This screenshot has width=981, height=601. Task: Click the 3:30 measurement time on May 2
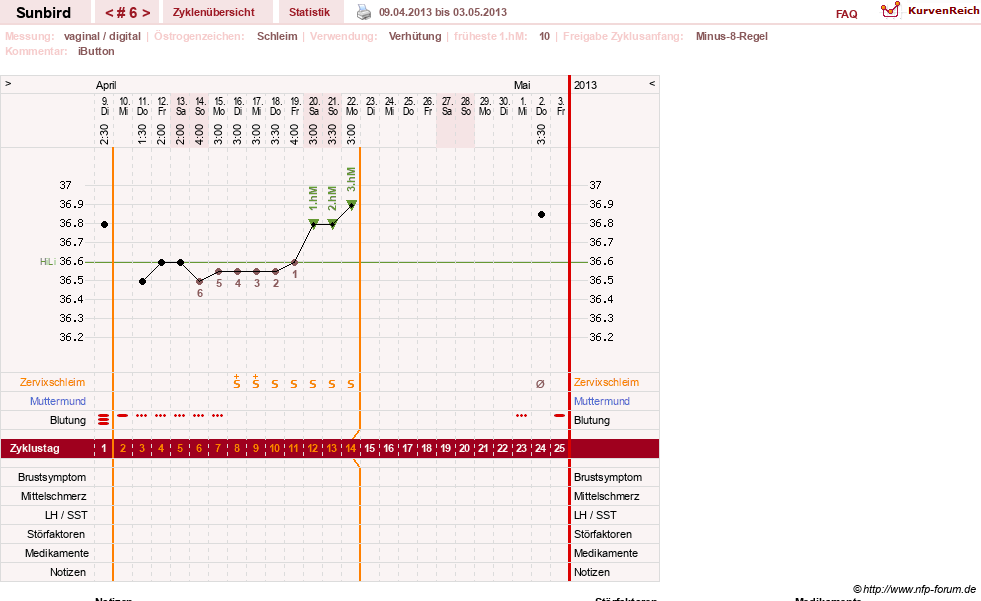tap(541, 134)
